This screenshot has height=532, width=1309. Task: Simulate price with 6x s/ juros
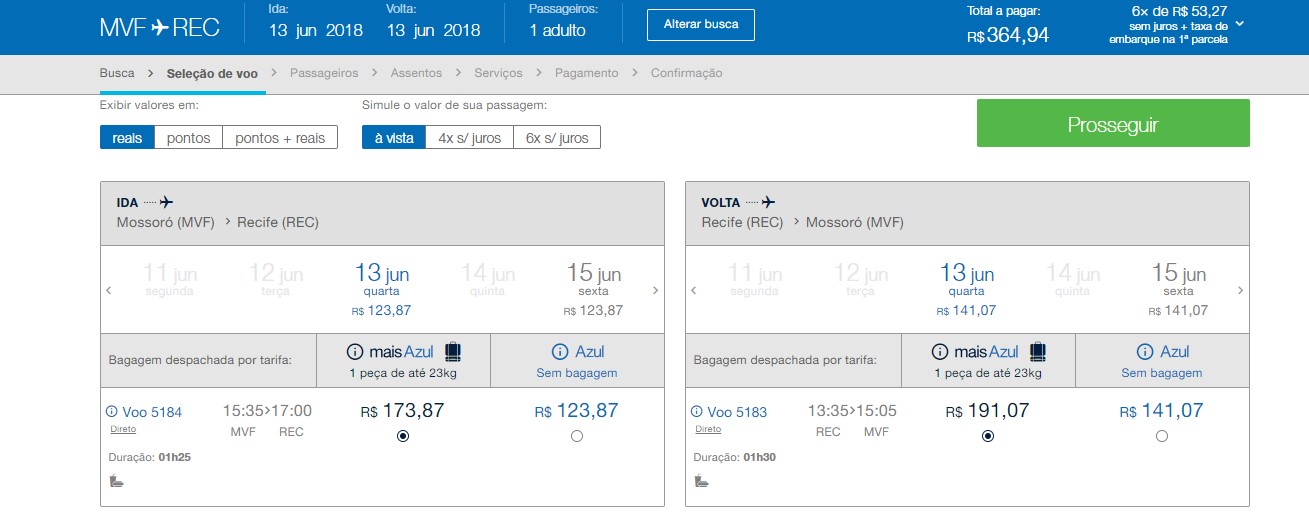(x=557, y=138)
